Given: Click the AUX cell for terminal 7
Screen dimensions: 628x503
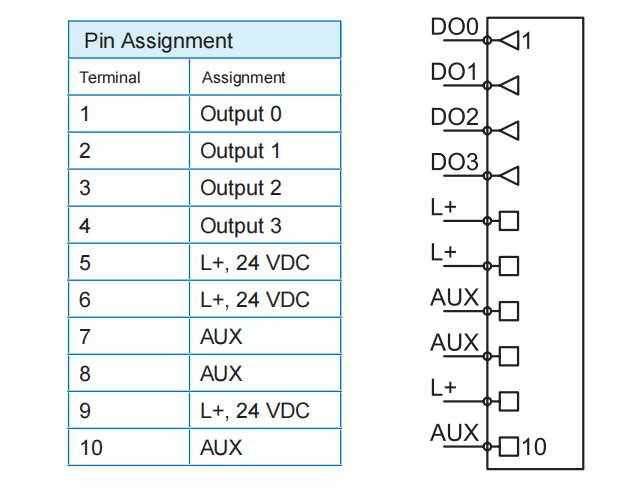Looking at the screenshot, I should [265, 336].
